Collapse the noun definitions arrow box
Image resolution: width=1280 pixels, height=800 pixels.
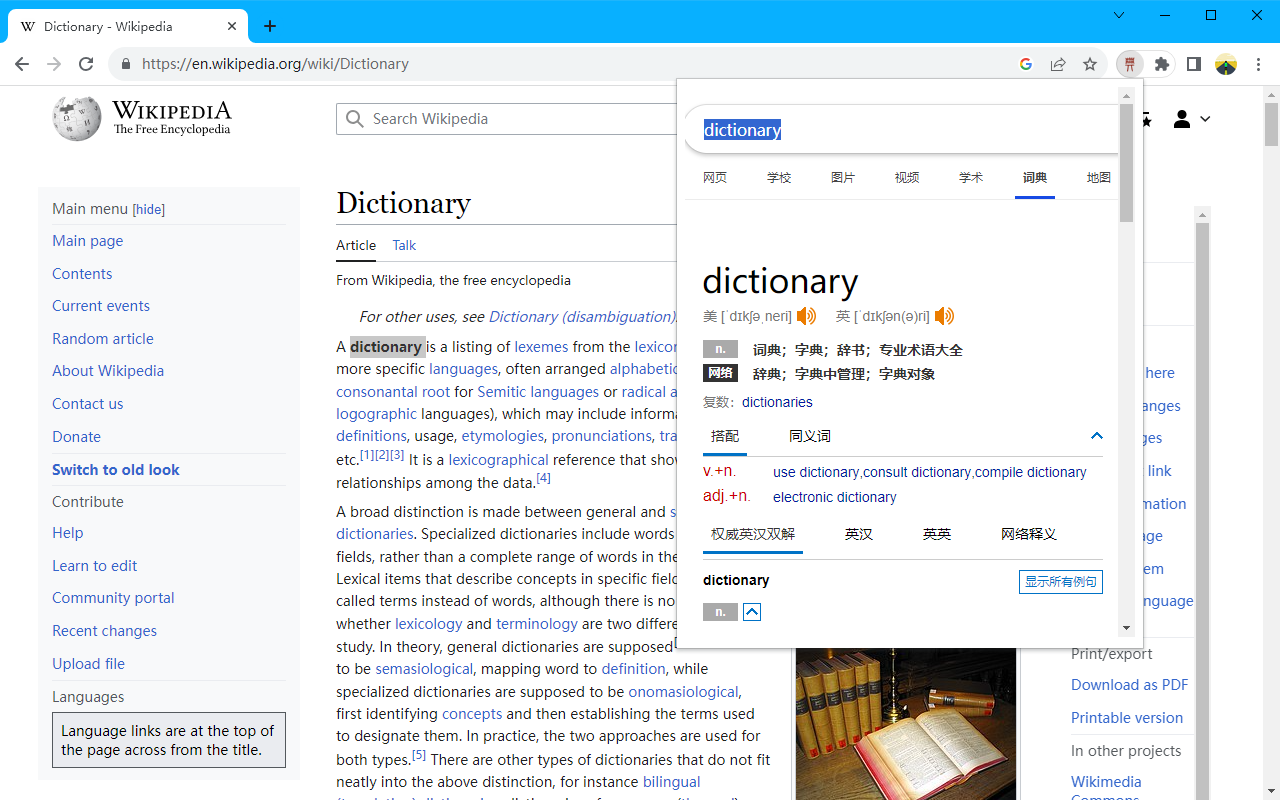752,612
